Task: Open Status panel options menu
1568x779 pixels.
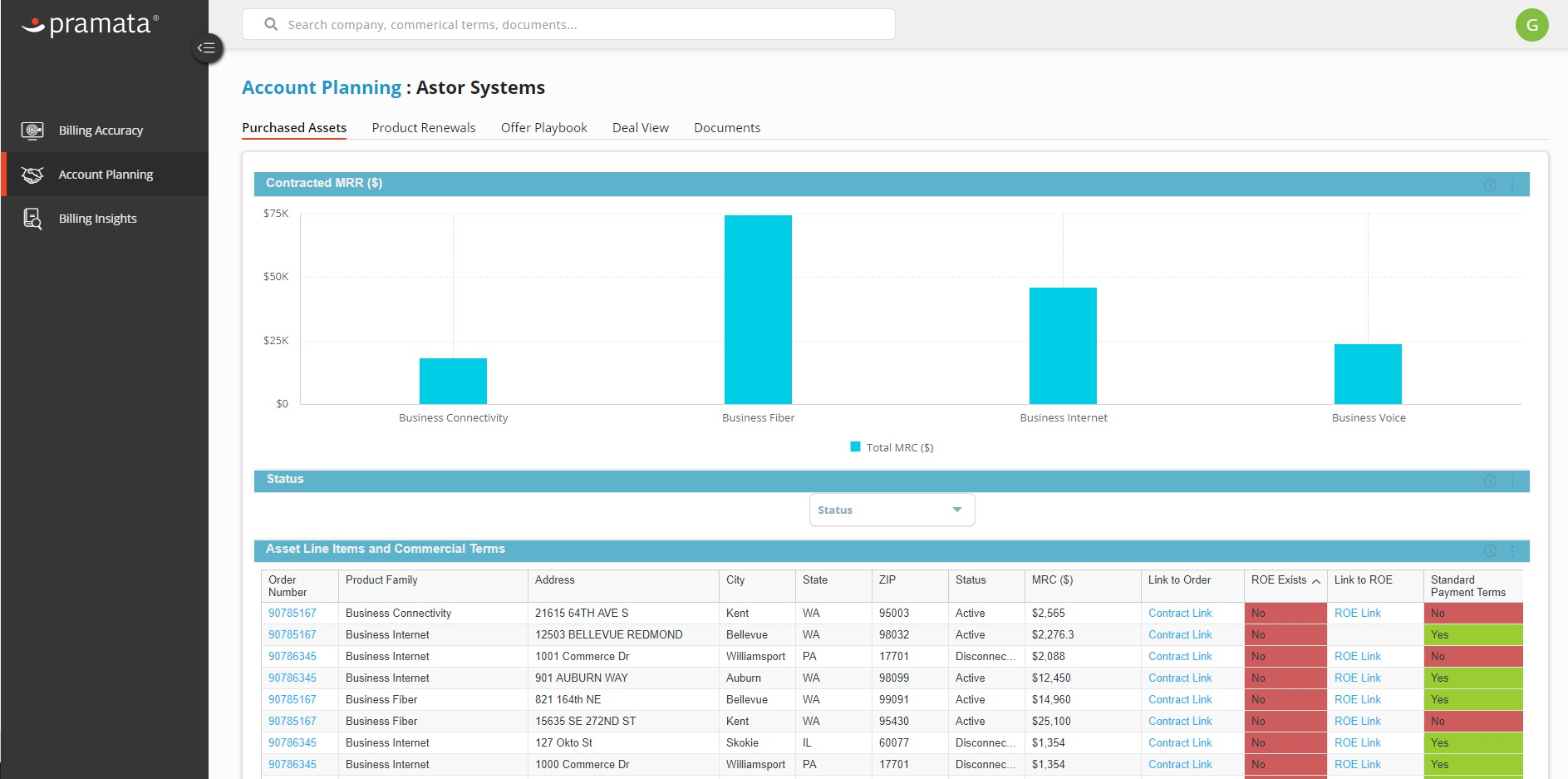Action: tap(1512, 481)
